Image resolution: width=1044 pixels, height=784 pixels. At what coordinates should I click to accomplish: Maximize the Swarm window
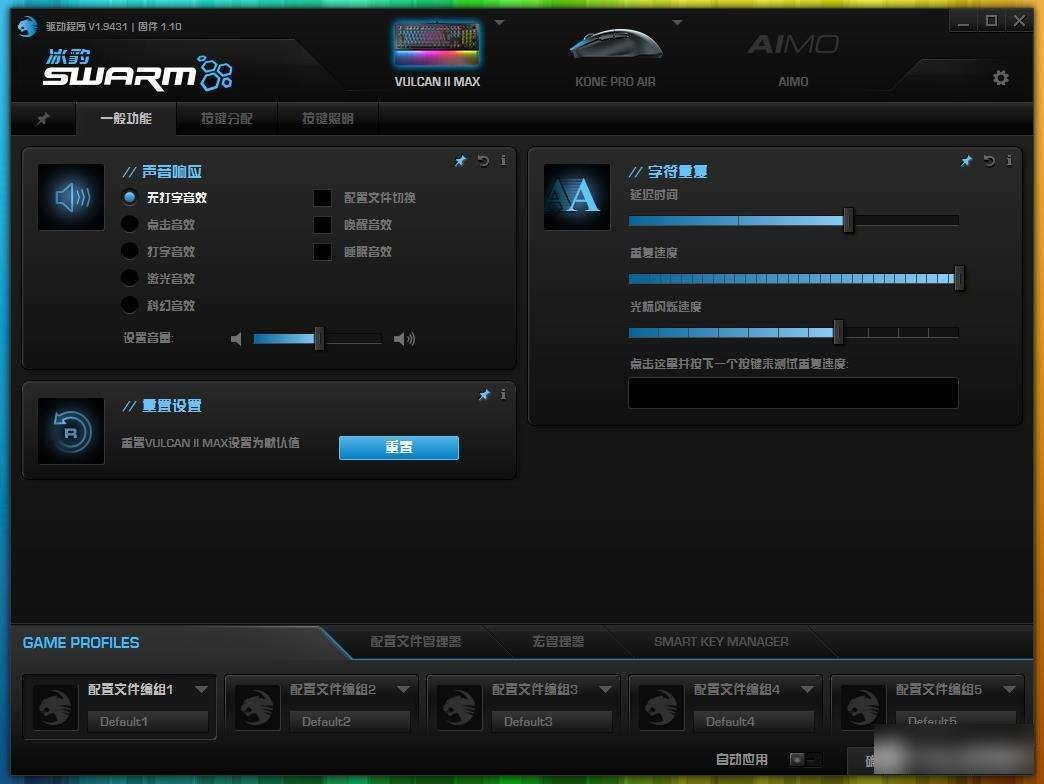pyautogui.click(x=991, y=21)
